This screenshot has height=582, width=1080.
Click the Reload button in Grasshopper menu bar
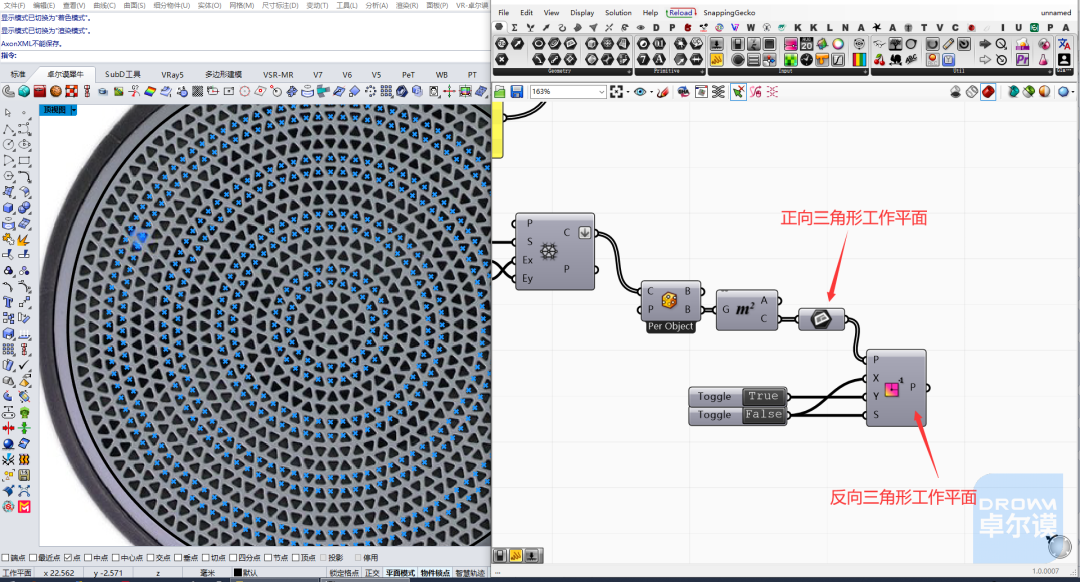click(x=681, y=12)
